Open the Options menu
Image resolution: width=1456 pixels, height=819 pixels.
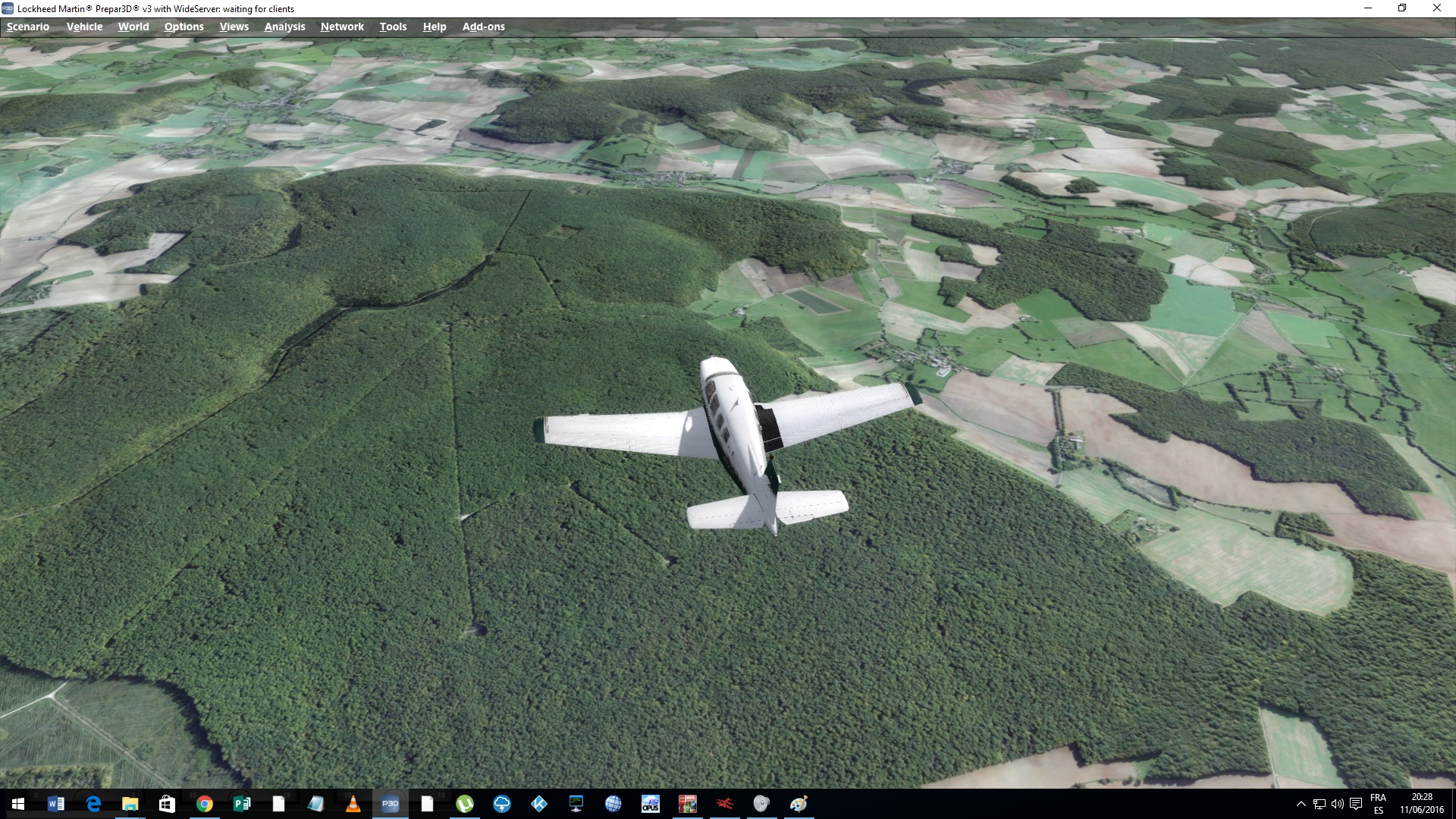click(184, 27)
